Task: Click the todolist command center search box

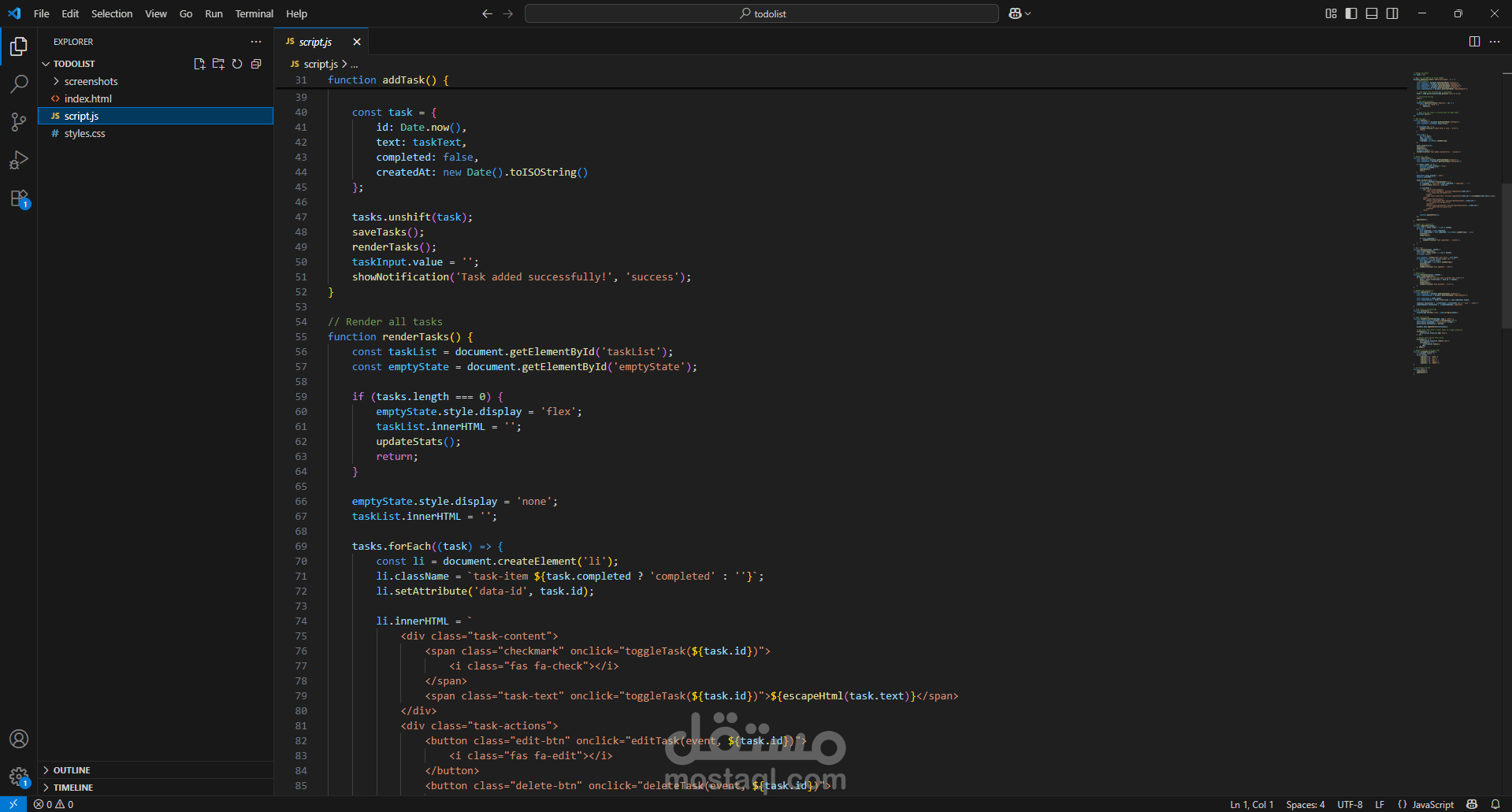Action: pos(761,13)
